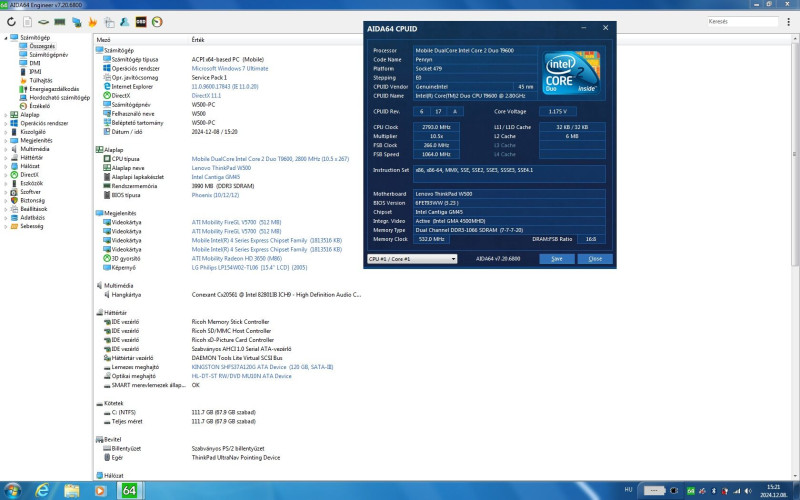The width and height of the screenshot is (800, 500).
Task: Open the memory benchmark RAM icon
Action: coord(60,22)
